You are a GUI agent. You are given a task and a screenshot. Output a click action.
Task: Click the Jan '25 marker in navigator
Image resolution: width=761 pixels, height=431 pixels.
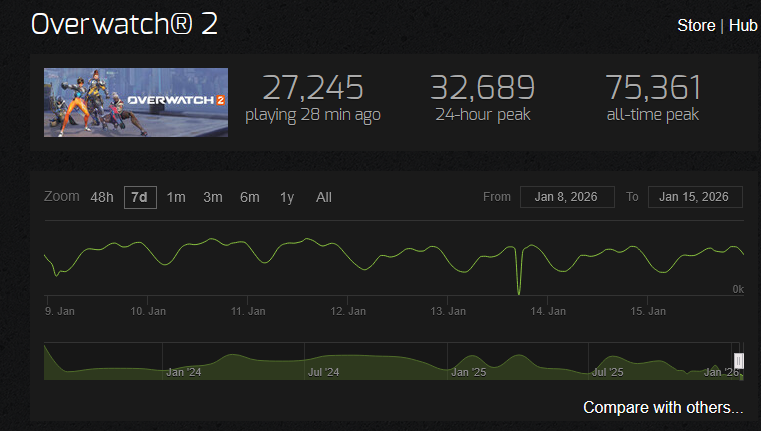[468, 372]
